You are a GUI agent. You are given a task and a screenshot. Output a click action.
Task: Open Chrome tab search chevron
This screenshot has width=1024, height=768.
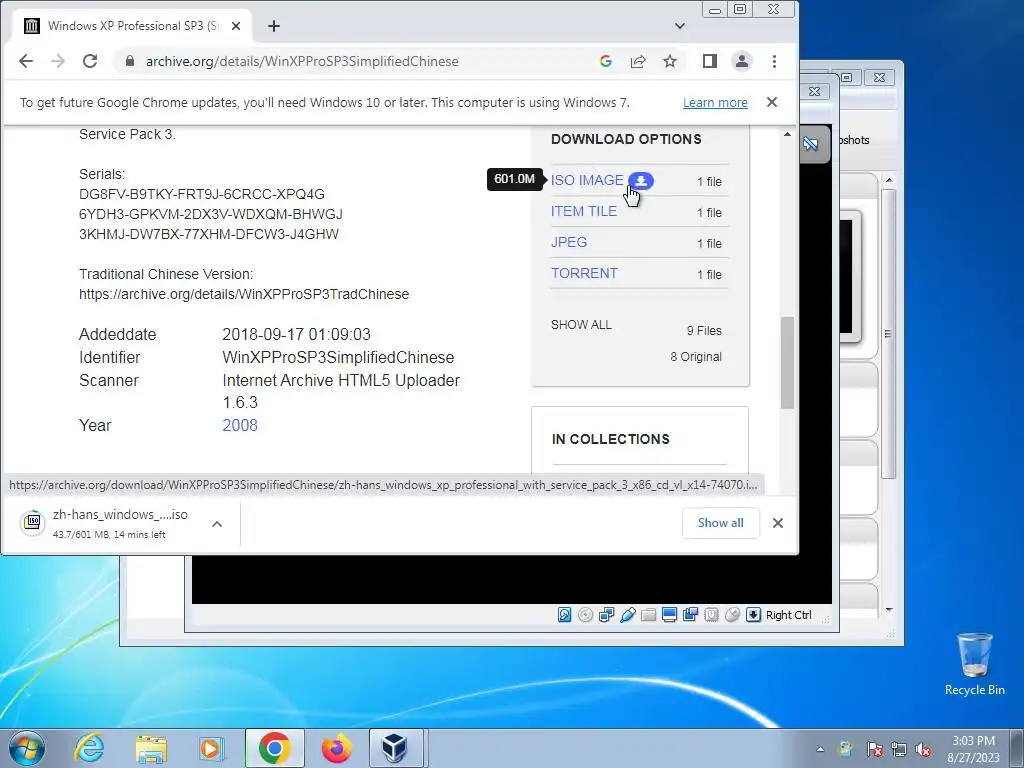click(680, 26)
